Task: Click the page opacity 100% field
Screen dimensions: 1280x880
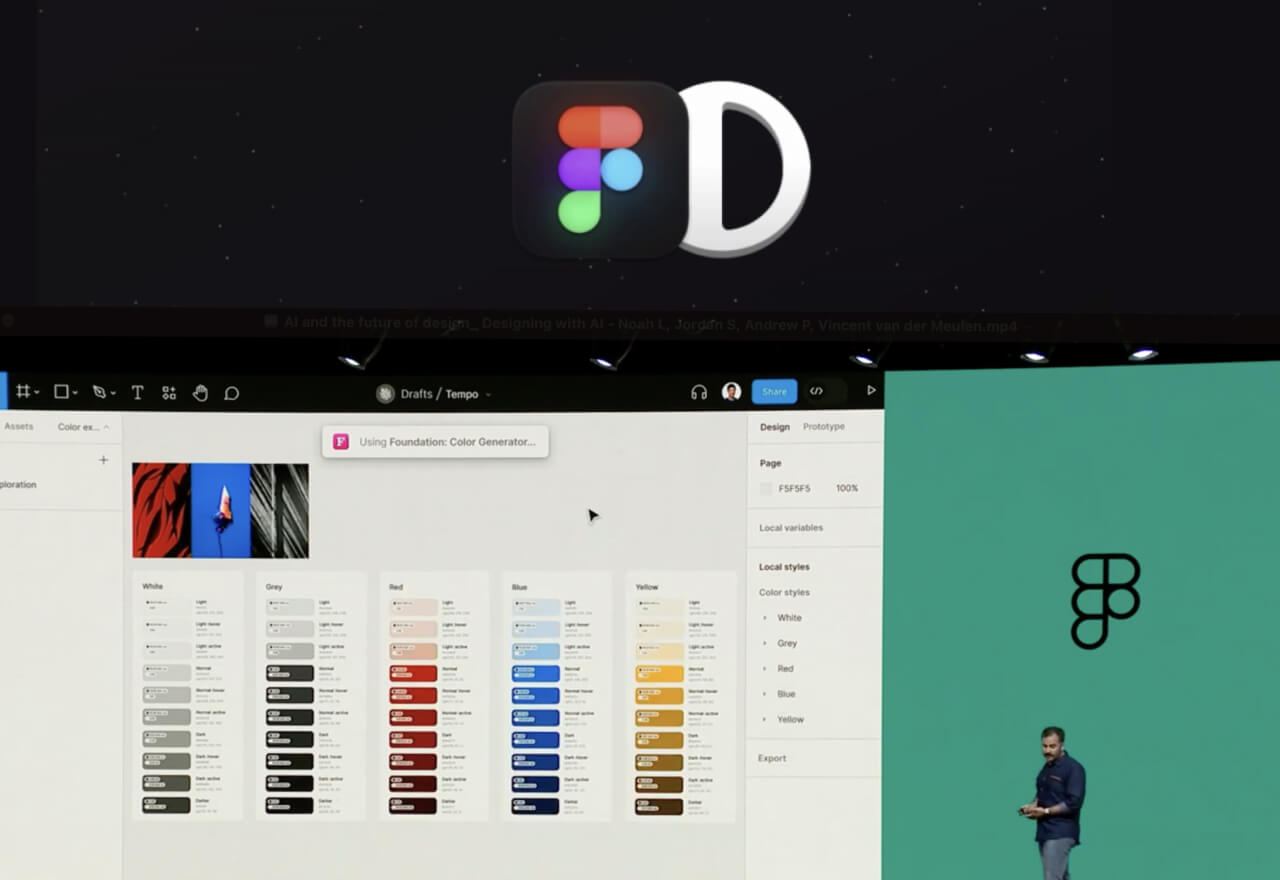Action: 846,489
